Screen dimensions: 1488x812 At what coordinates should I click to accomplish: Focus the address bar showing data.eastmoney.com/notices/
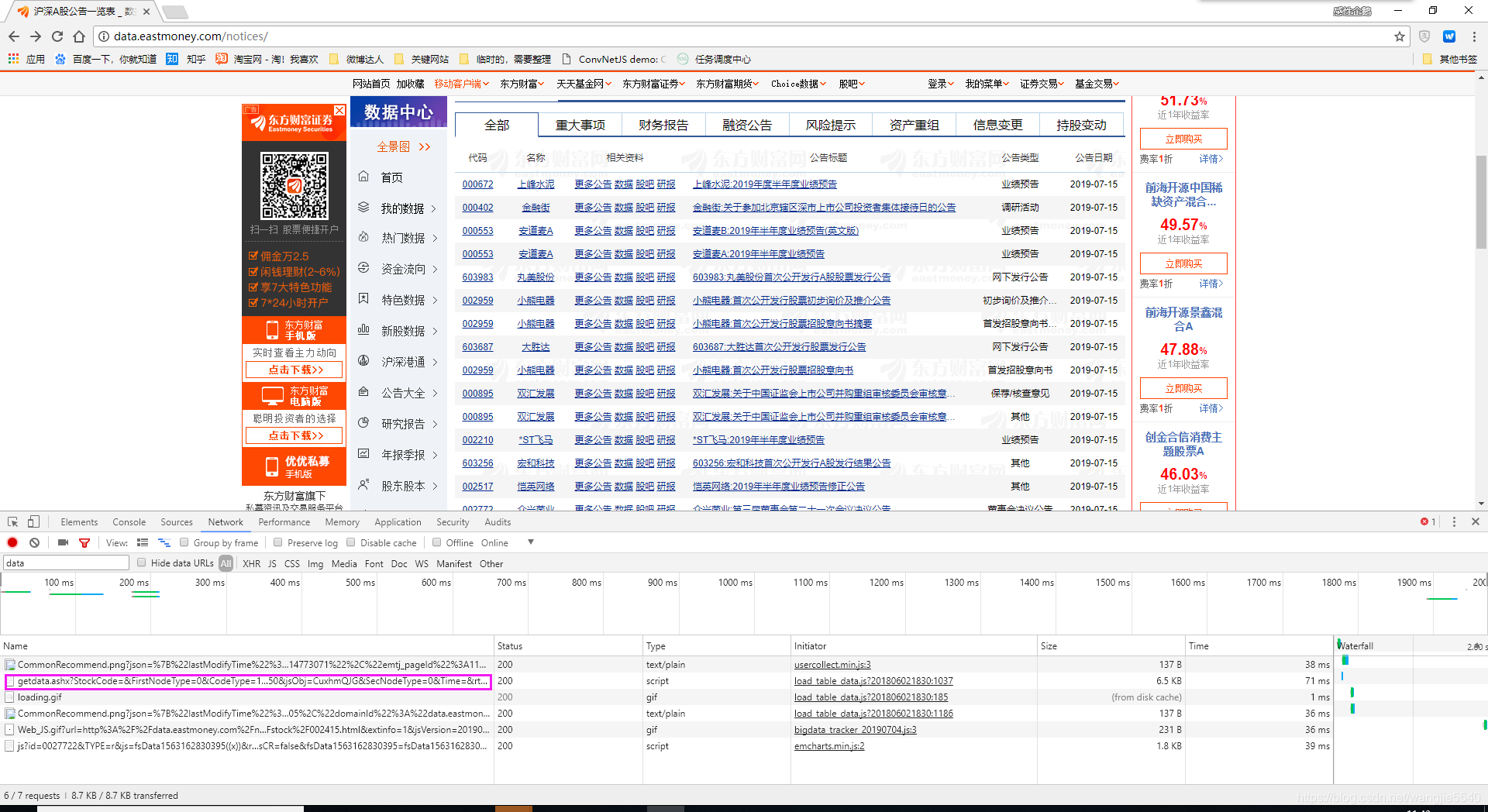click(x=744, y=36)
